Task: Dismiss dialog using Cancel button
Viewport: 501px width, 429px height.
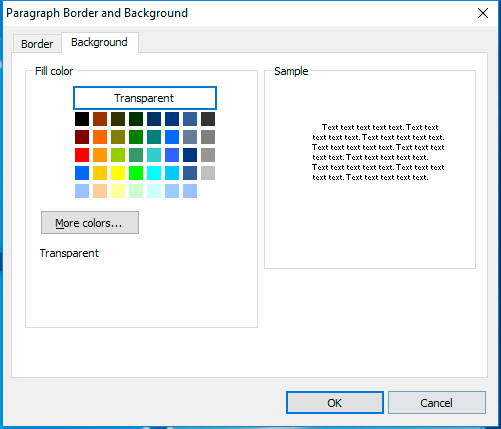Action: (x=436, y=403)
